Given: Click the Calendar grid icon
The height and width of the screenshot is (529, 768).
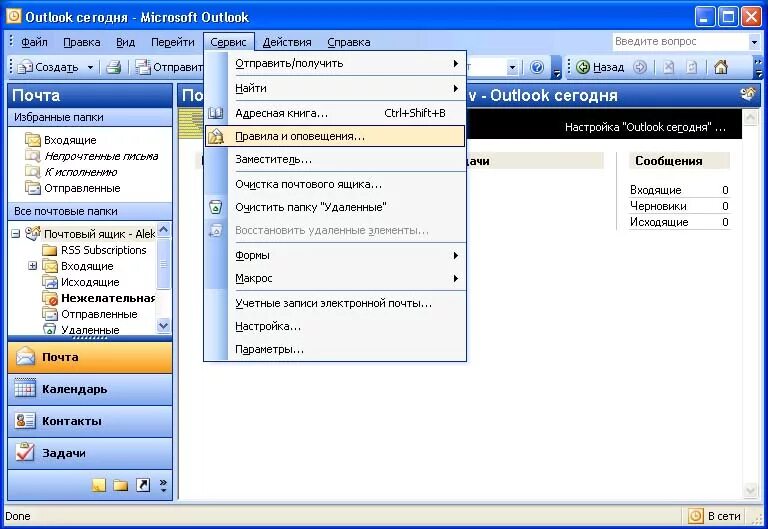Looking at the screenshot, I should [25, 388].
